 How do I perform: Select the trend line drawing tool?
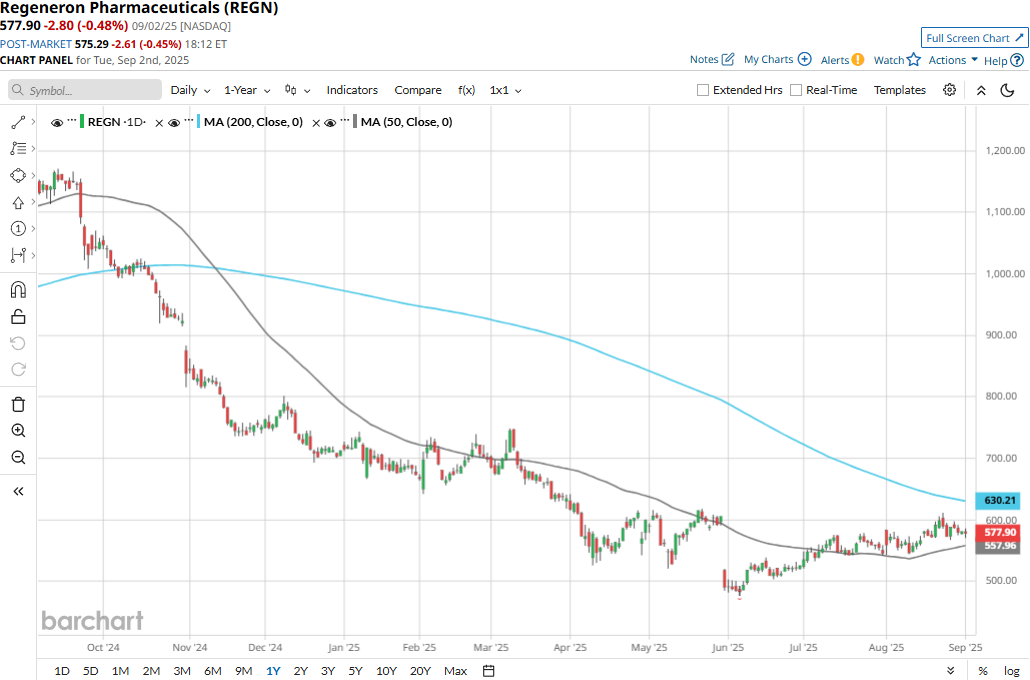click(18, 122)
